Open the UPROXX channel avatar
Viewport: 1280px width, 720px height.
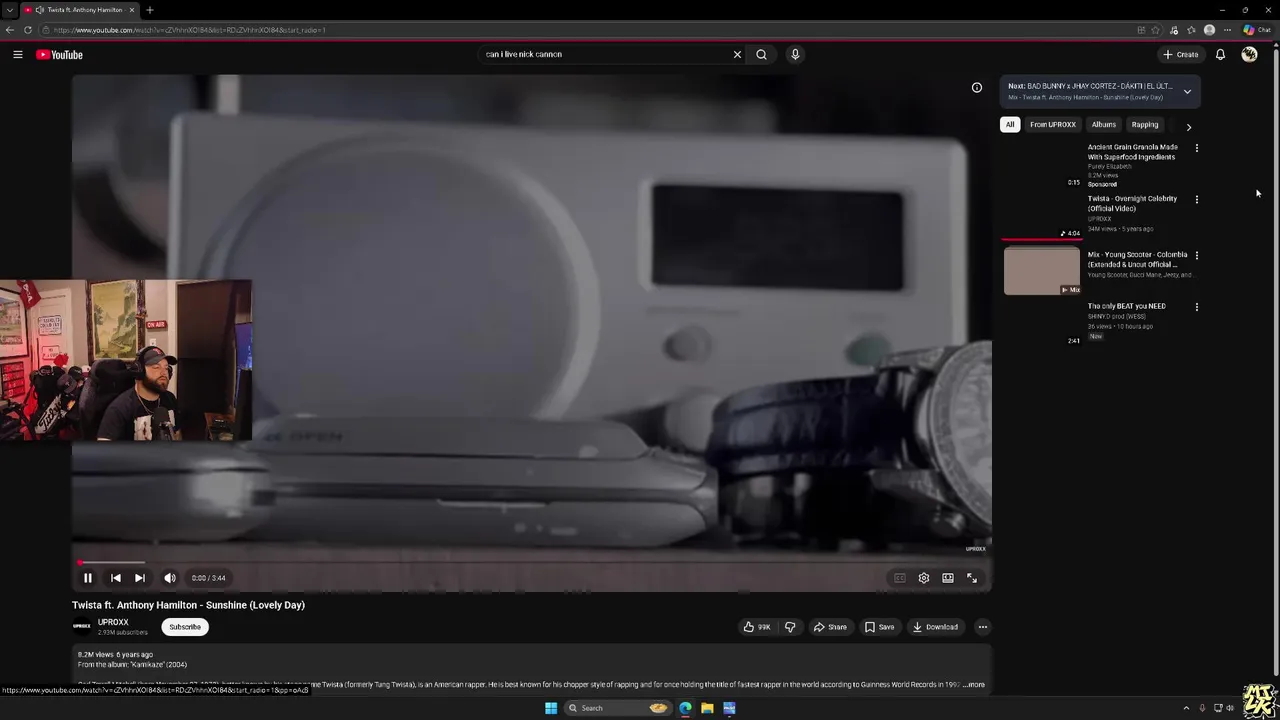(82, 627)
